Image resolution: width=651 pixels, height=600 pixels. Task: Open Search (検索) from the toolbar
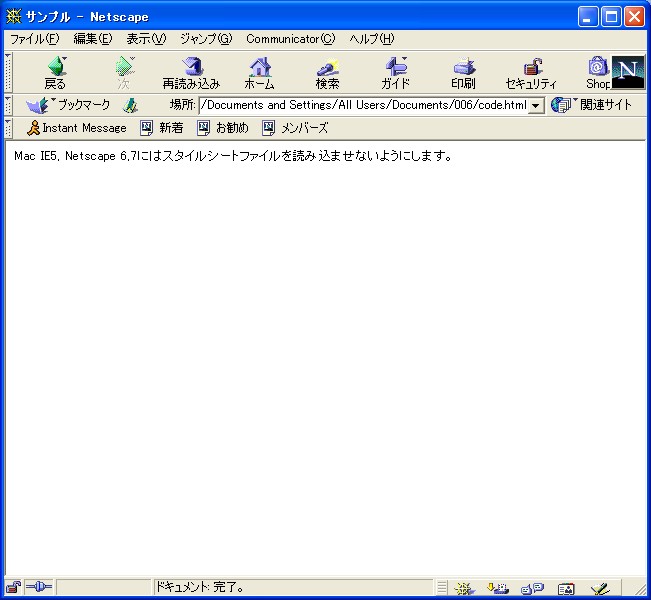328,73
